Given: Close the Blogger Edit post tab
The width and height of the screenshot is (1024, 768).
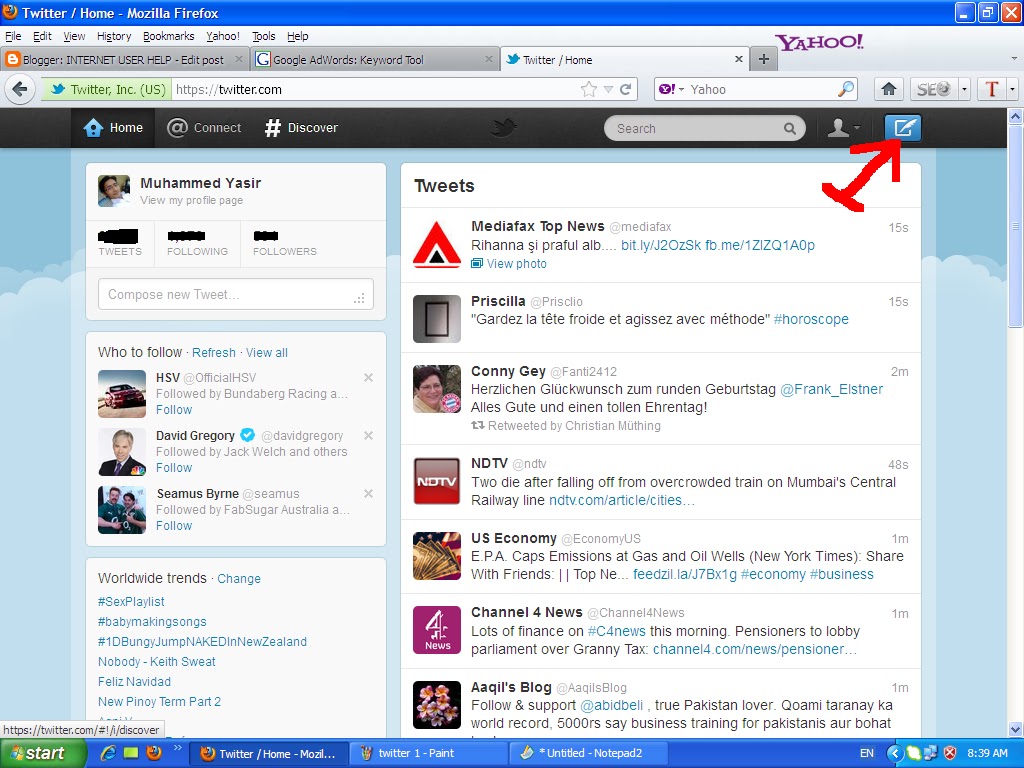Looking at the screenshot, I should click(238, 59).
